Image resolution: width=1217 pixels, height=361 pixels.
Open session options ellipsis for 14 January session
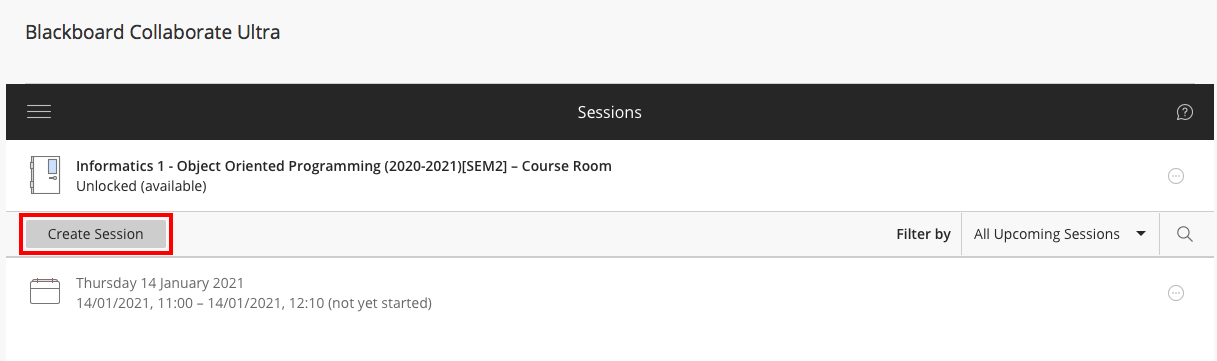tap(1176, 293)
